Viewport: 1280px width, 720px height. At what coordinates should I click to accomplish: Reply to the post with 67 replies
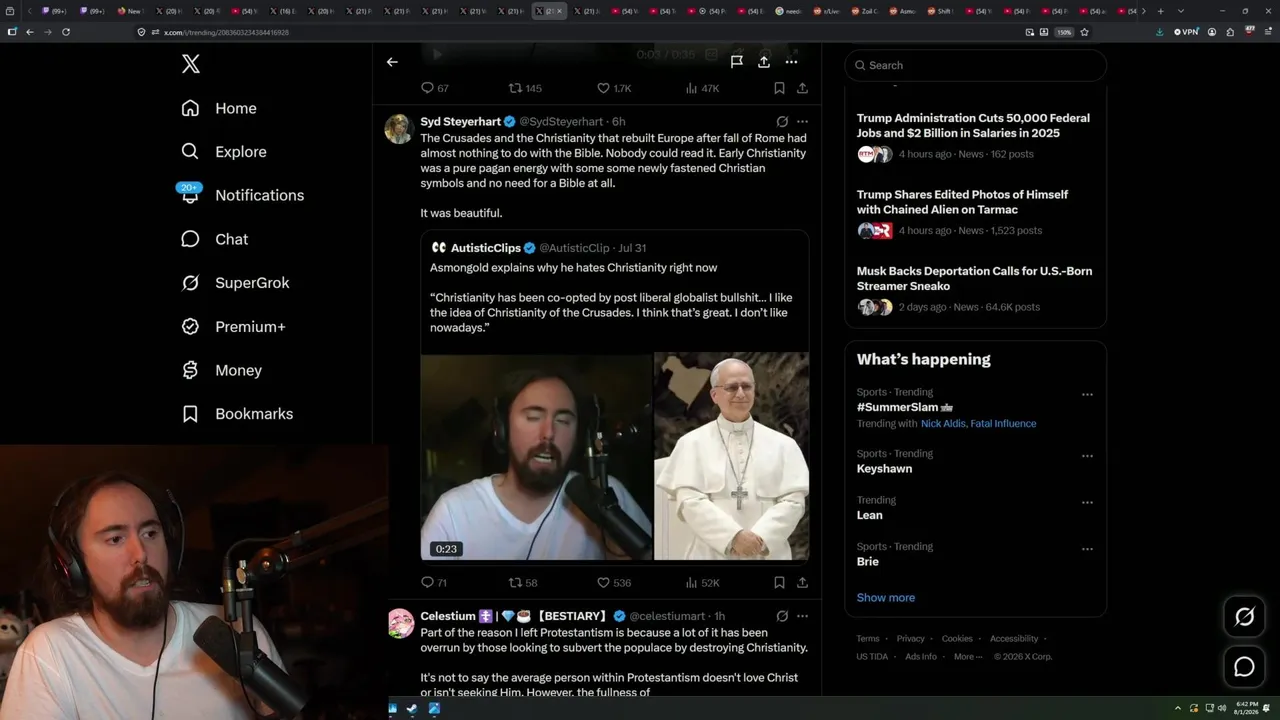tap(434, 88)
